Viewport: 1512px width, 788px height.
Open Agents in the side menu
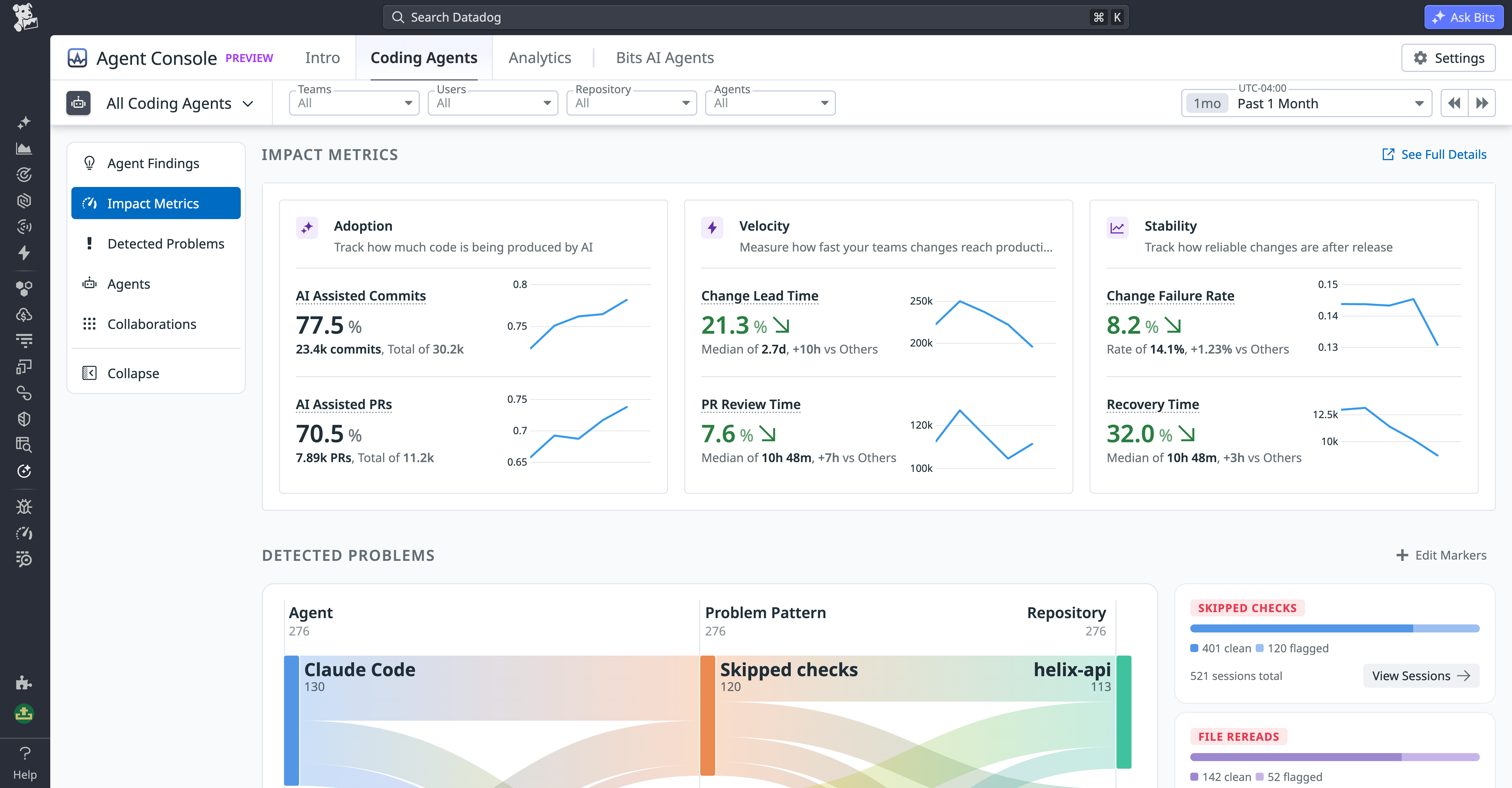(156, 283)
